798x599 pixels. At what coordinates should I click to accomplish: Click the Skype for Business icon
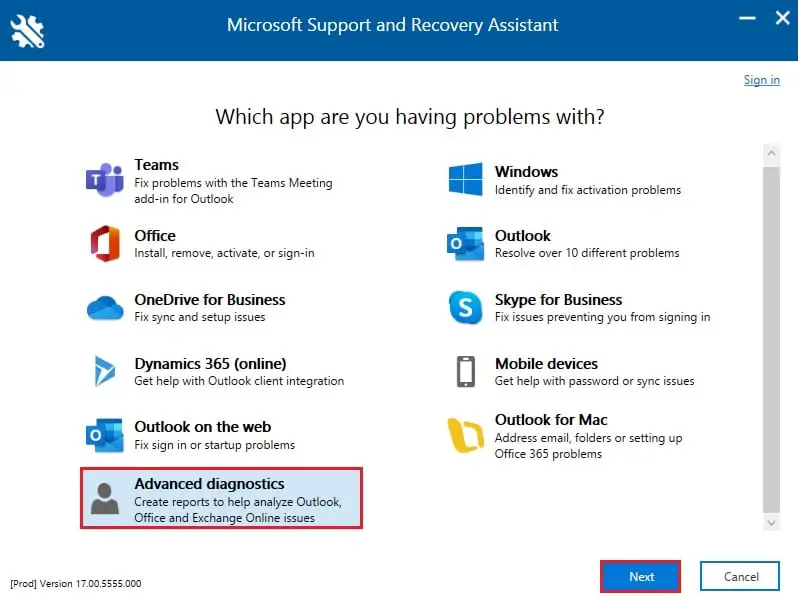coord(465,307)
